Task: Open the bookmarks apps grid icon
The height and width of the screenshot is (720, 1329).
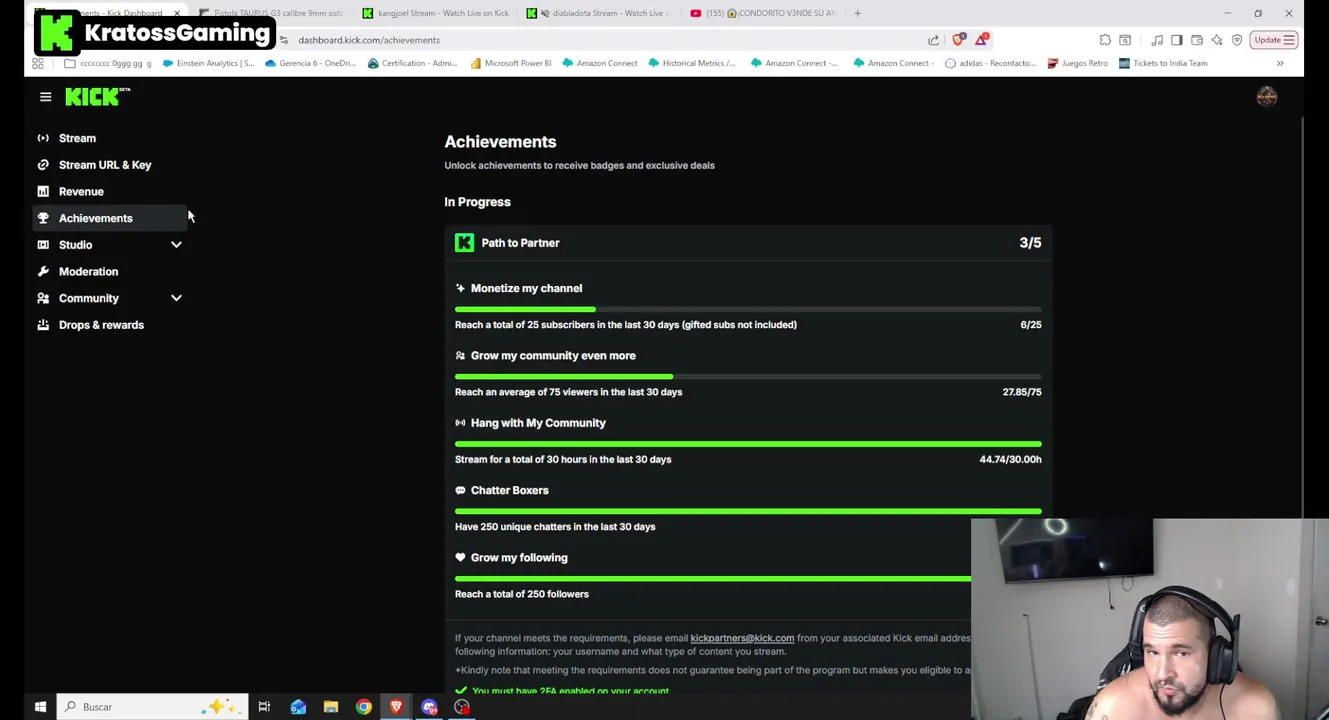Action: [38, 63]
